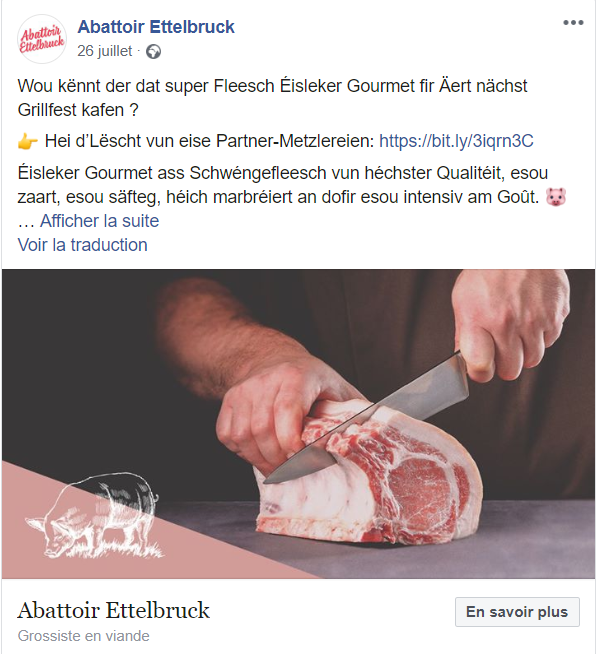Viewport: 597px width, 654px height.
Task: Expand post with Afficher la suite
Action: click(x=99, y=221)
